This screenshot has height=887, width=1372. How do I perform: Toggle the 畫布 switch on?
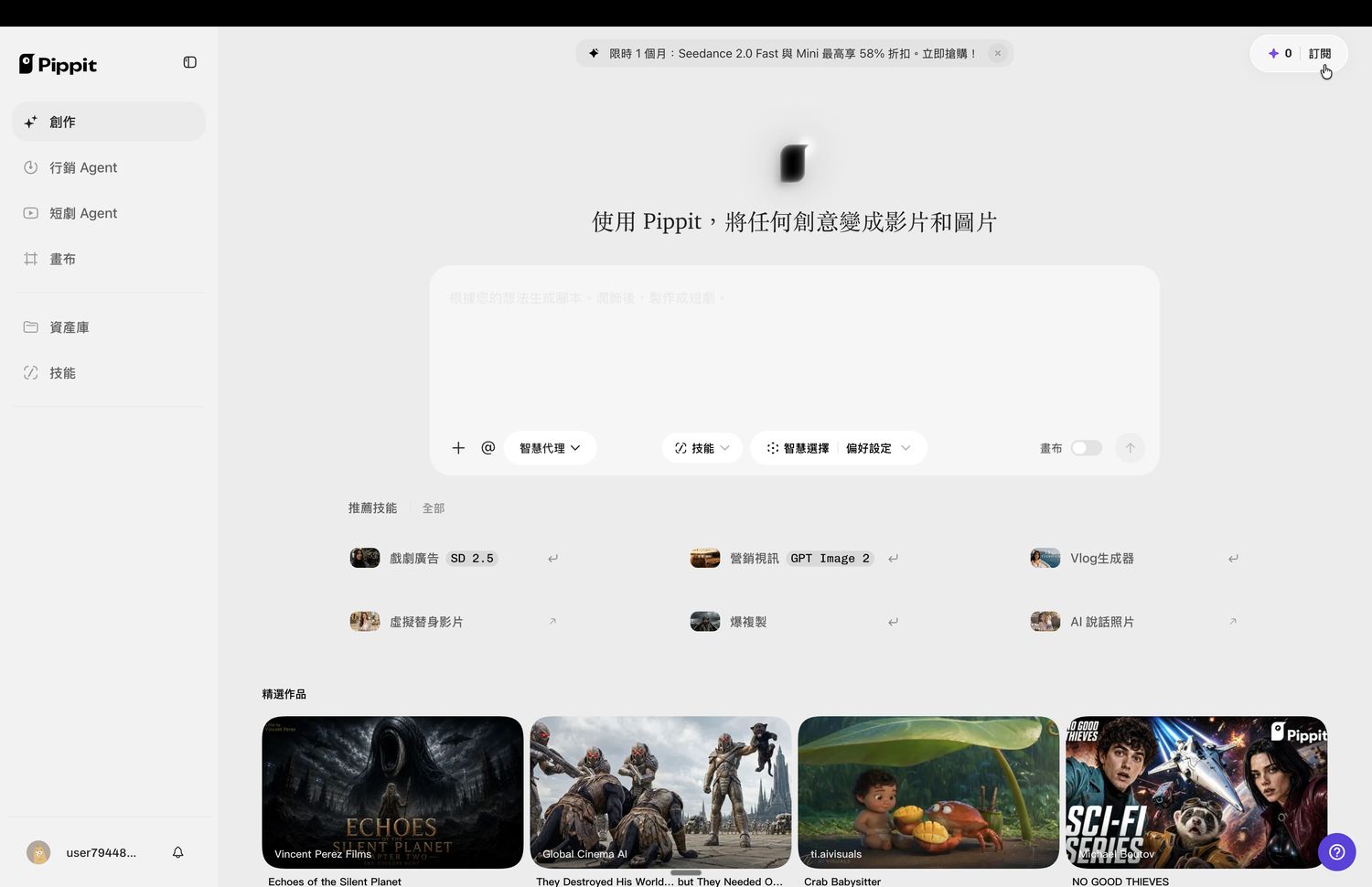1087,448
